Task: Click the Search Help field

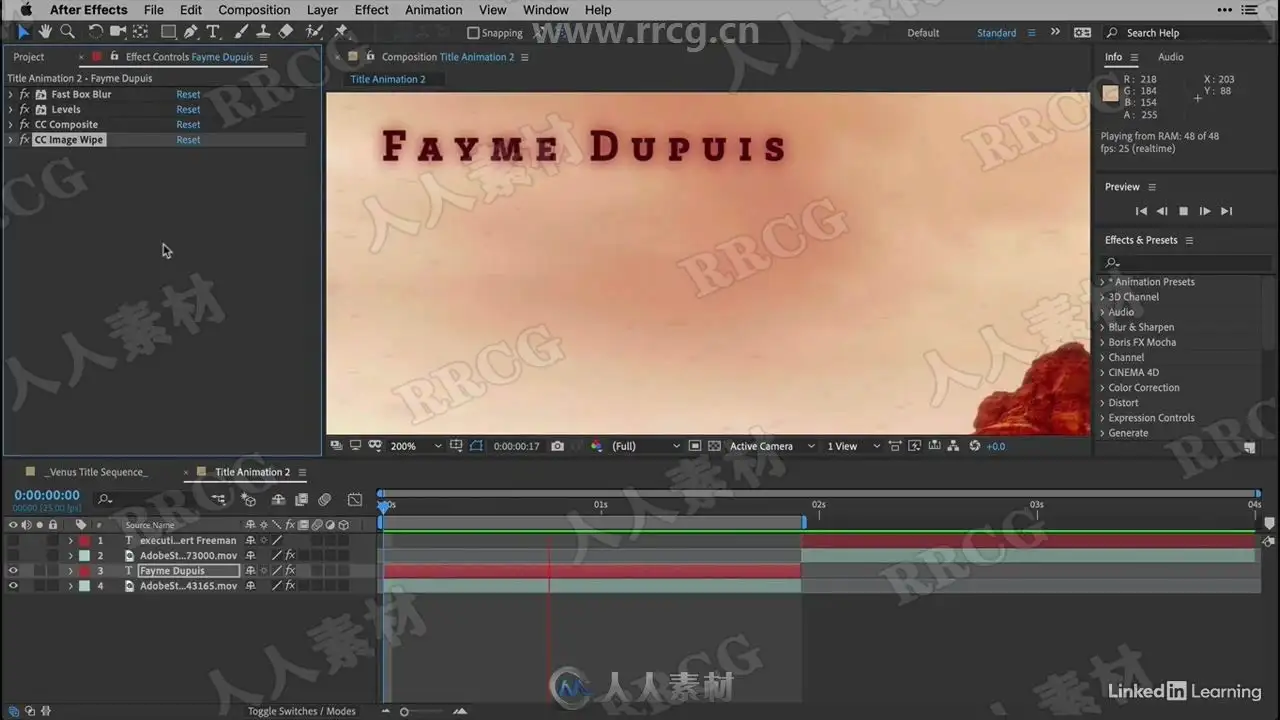Action: tap(1189, 33)
